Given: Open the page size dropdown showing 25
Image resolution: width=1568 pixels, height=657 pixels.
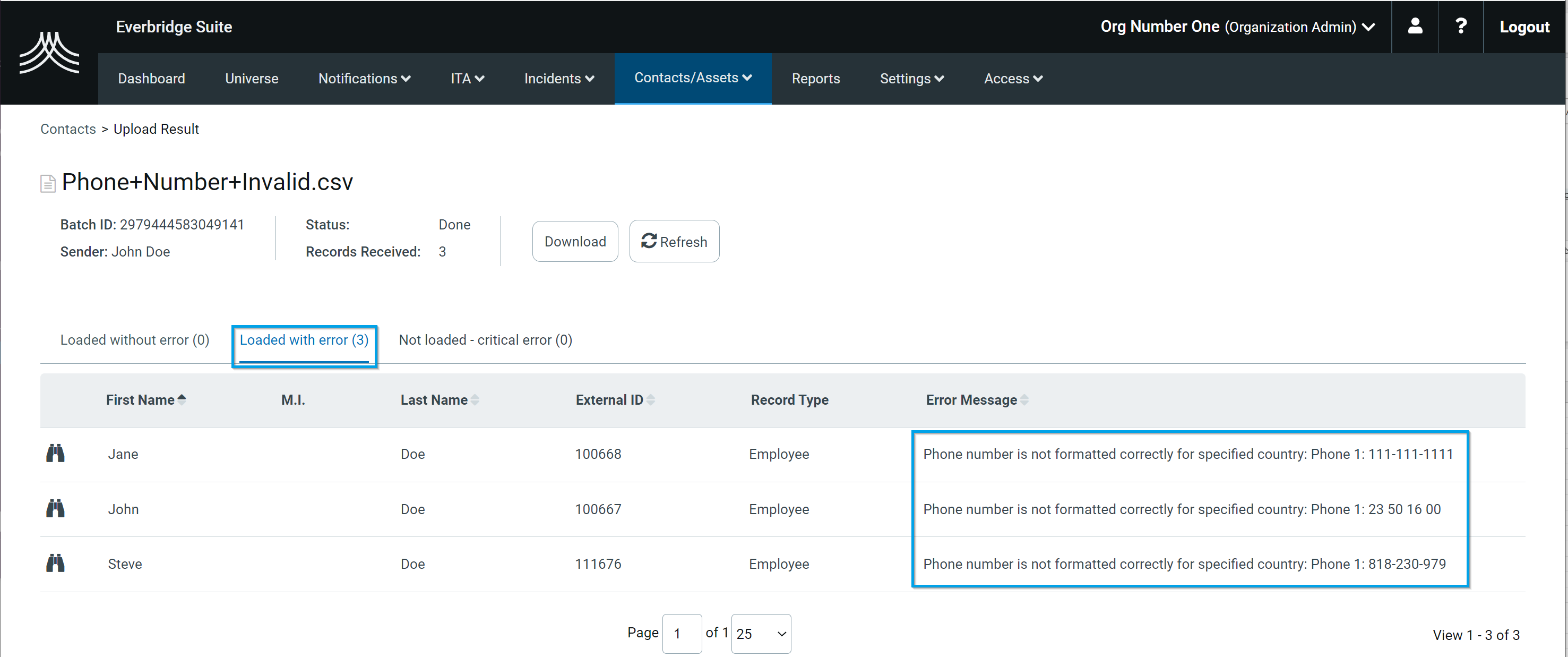Looking at the screenshot, I should pos(760,633).
